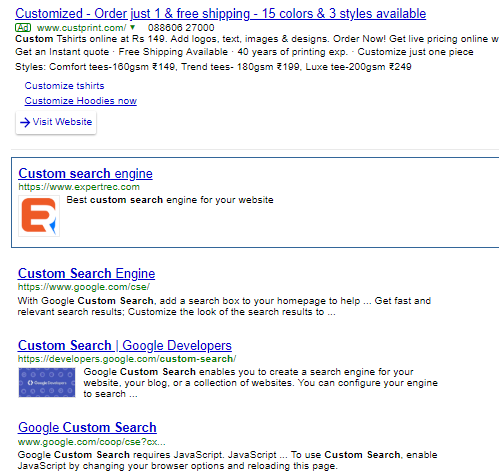Open the Customize Hoodies now sitelink
Viewport: 499px width, 473px height.
[81, 101]
